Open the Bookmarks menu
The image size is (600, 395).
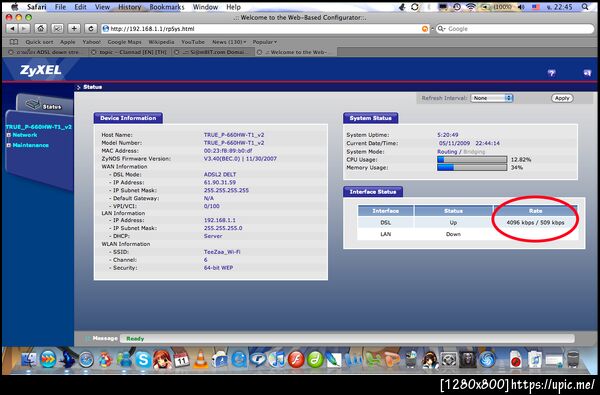166,7
